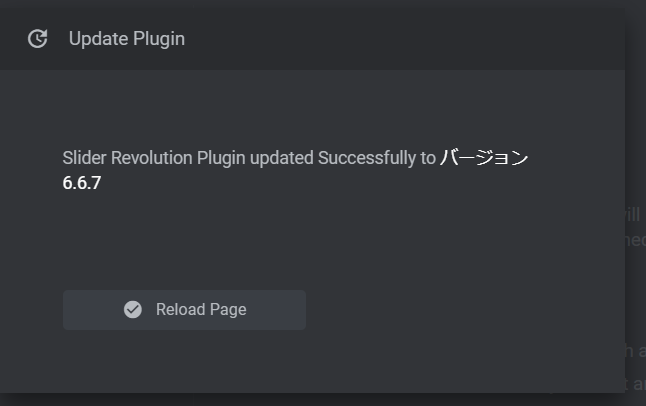The width and height of the screenshot is (646, 406).
Task: Click the checkmark icon on Reload Page
Action: (132, 310)
